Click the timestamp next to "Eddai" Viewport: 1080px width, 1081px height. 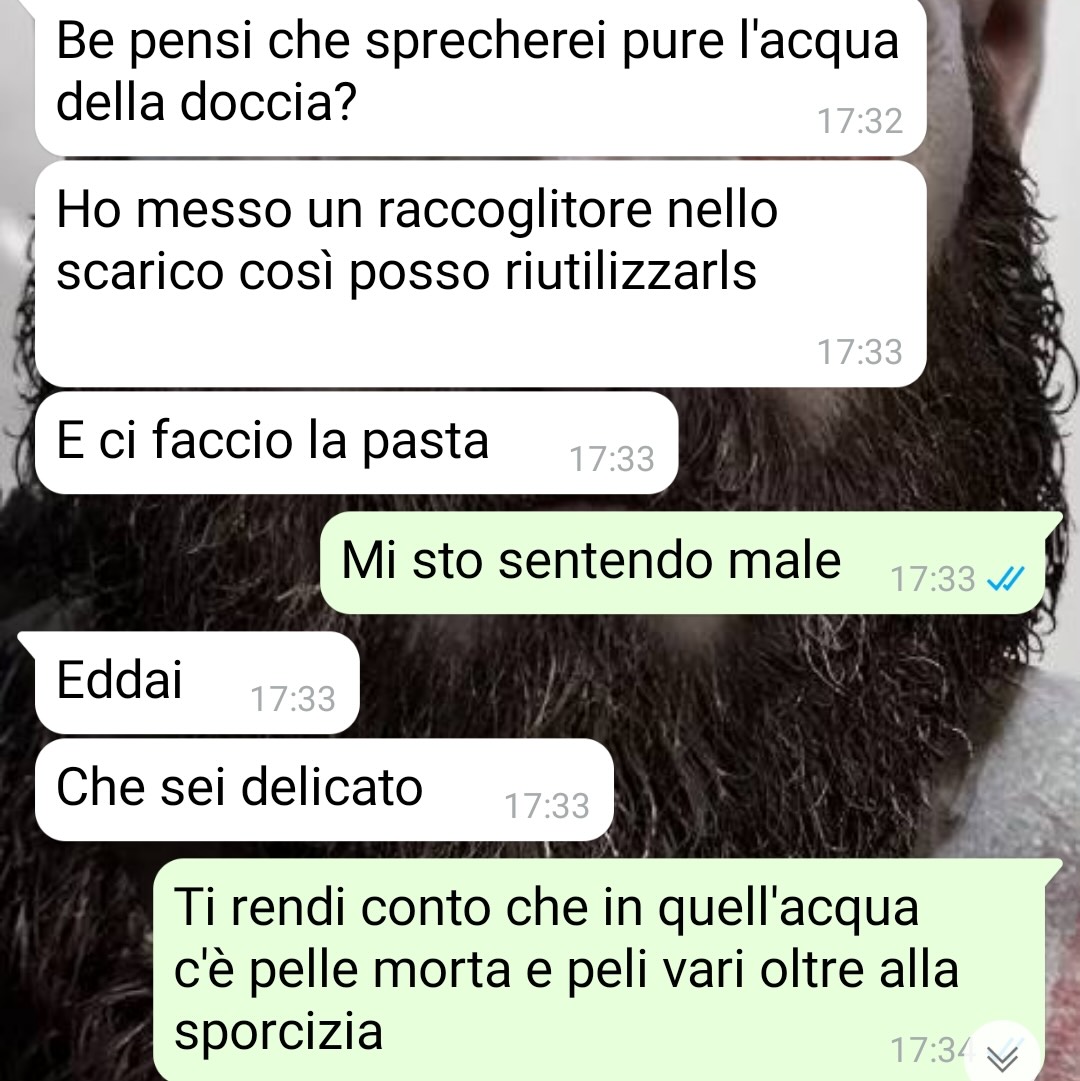click(x=292, y=699)
